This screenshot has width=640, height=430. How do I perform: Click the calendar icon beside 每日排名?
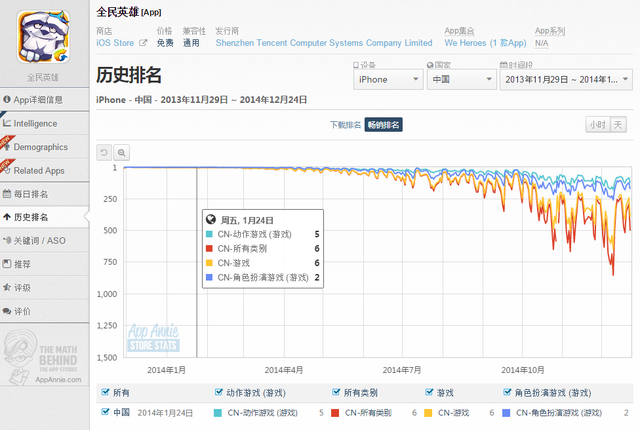point(7,193)
